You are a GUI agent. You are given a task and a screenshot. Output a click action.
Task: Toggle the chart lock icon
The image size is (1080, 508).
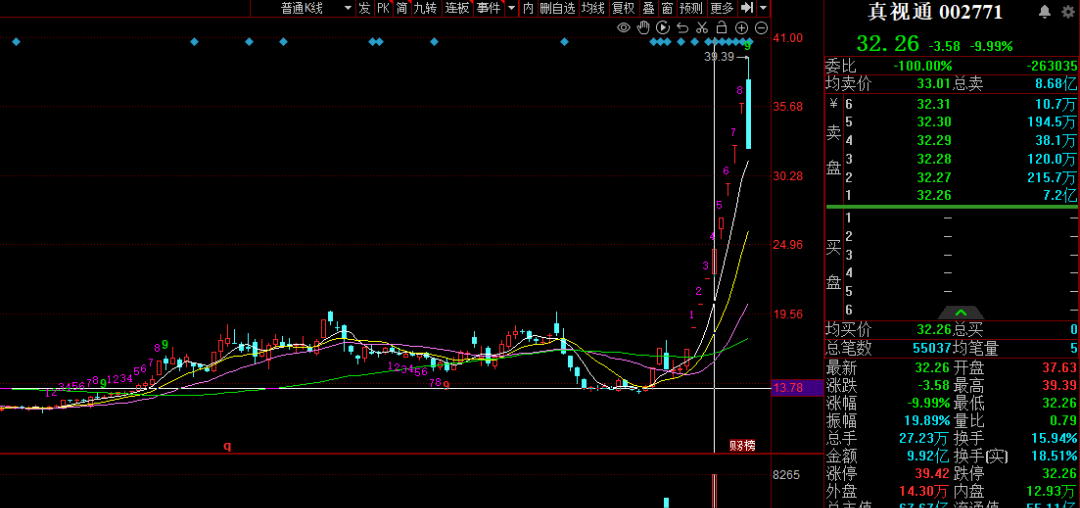[x=722, y=27]
